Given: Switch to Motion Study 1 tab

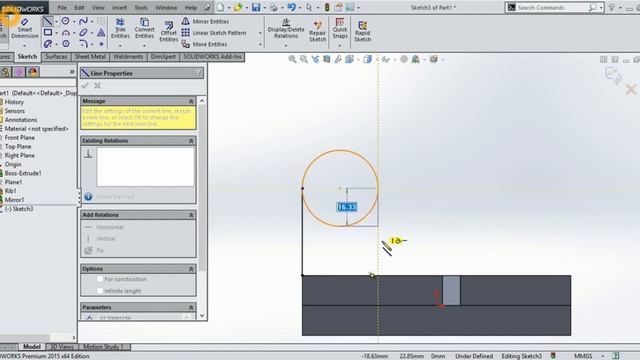Looking at the screenshot, I should 103,347.
